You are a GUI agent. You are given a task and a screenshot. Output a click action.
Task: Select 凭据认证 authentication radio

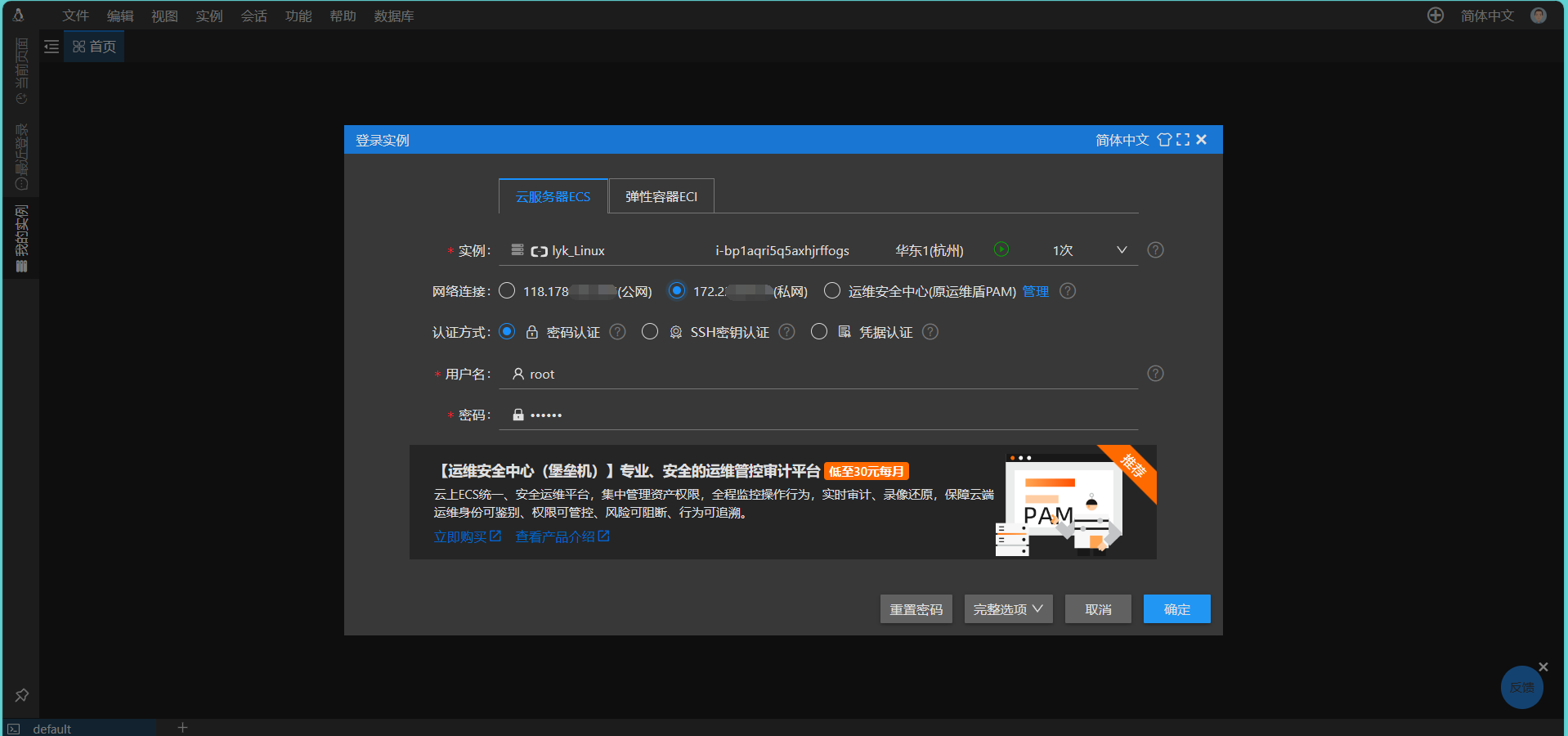click(x=819, y=331)
